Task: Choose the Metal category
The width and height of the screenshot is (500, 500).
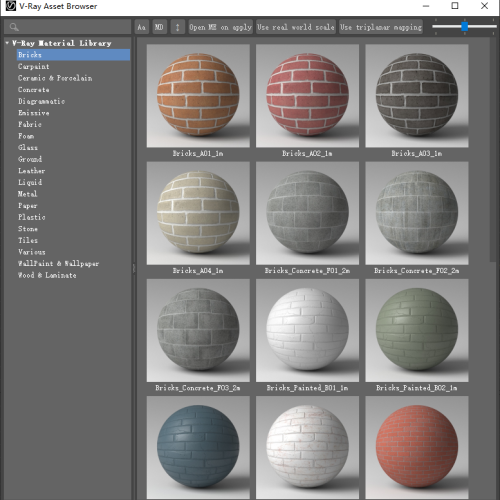Action: point(27,194)
